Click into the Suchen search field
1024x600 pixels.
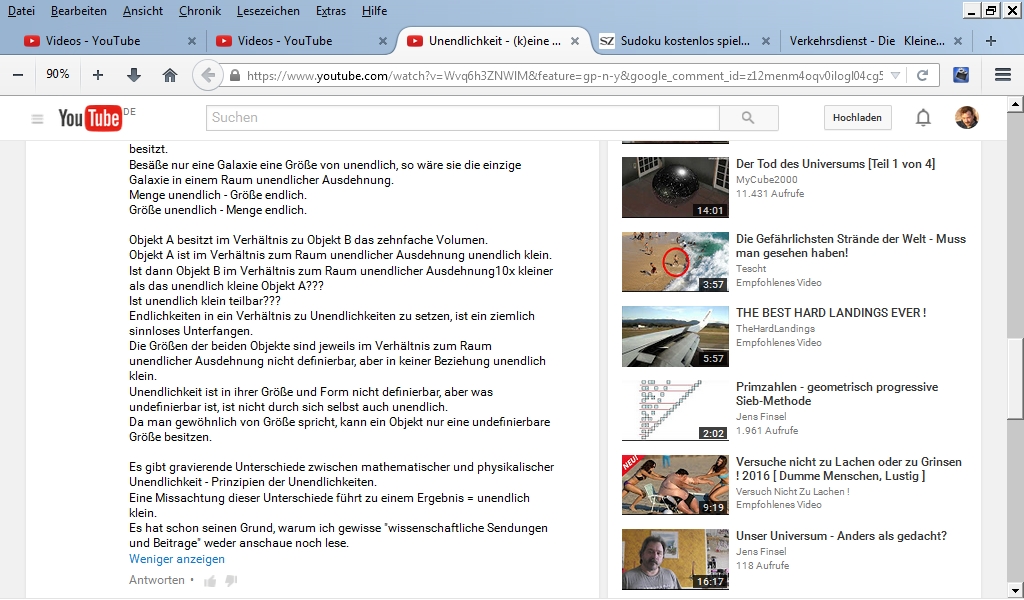(462, 118)
